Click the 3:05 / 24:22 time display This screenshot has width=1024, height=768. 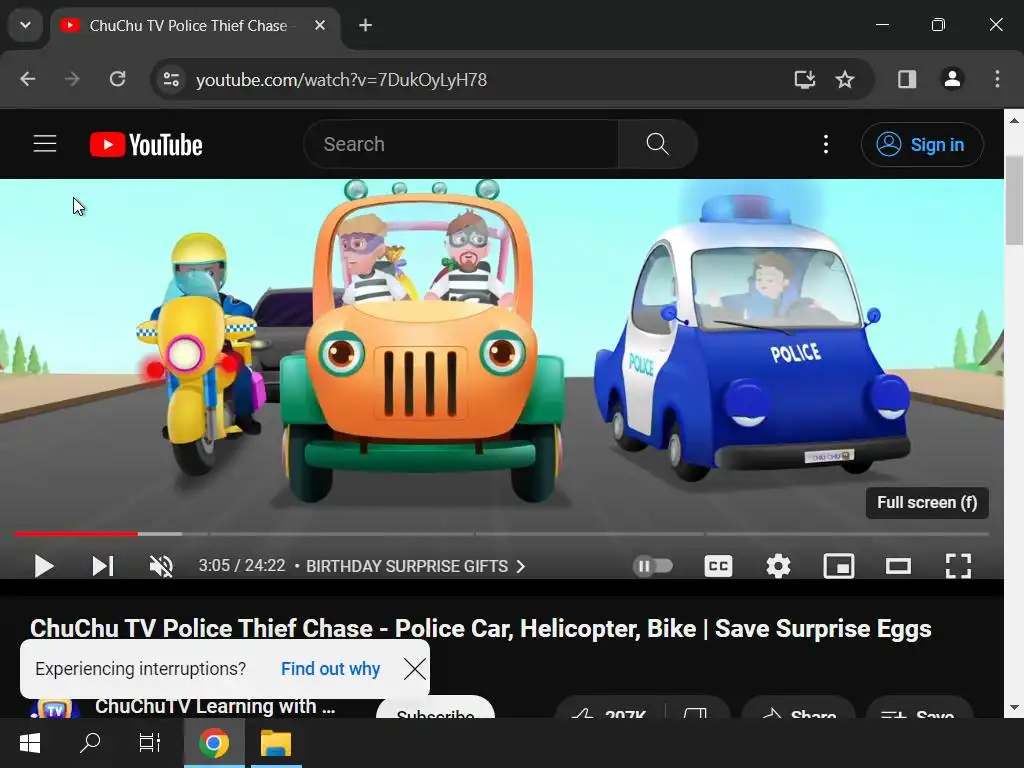(x=242, y=566)
